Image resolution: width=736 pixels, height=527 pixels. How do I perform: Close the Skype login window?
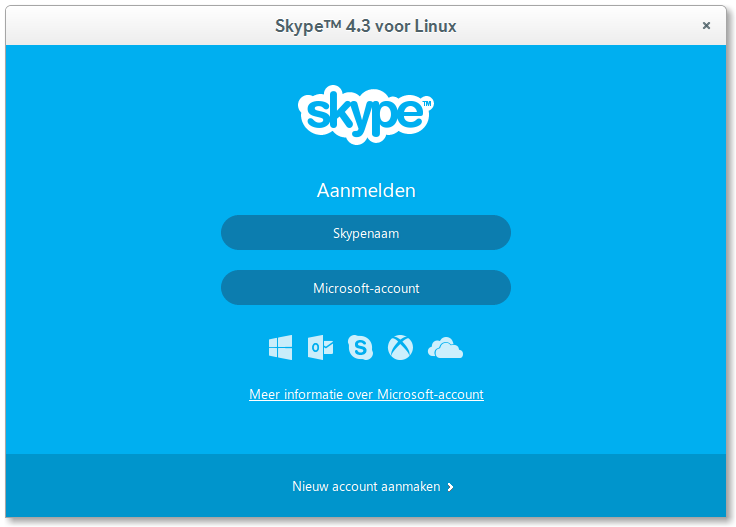706,26
